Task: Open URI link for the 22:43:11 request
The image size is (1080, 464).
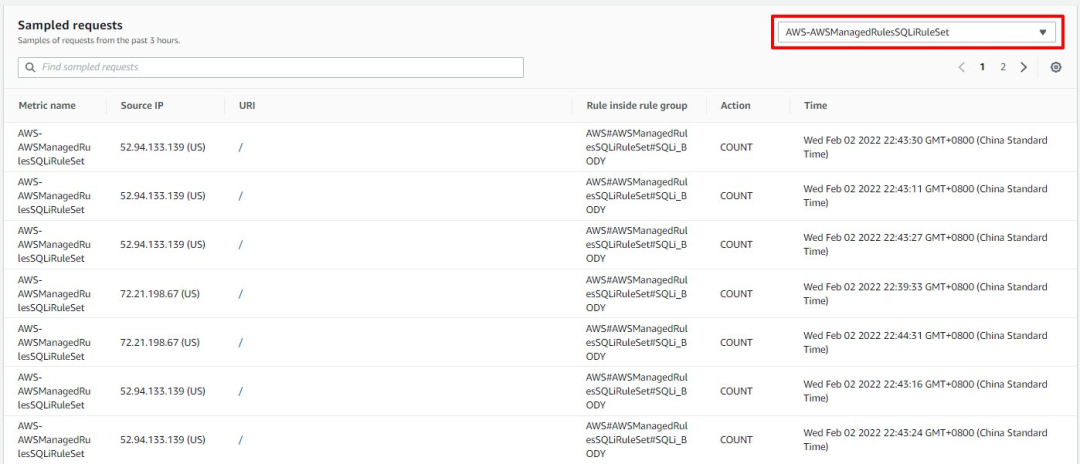Action: [x=241, y=196]
